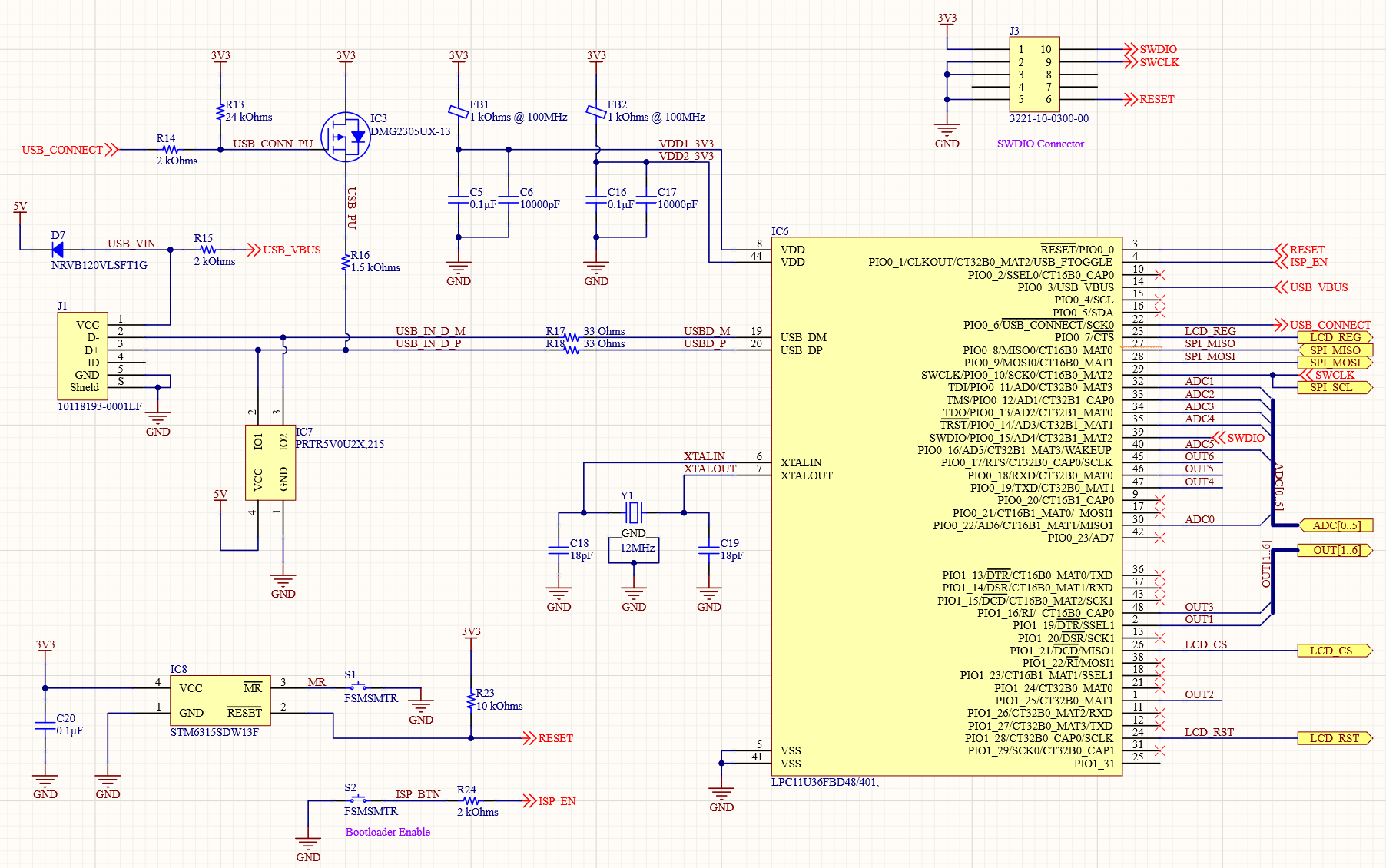Click the D7 diode symbol
Image resolution: width=1386 pixels, height=868 pixels.
57,250
